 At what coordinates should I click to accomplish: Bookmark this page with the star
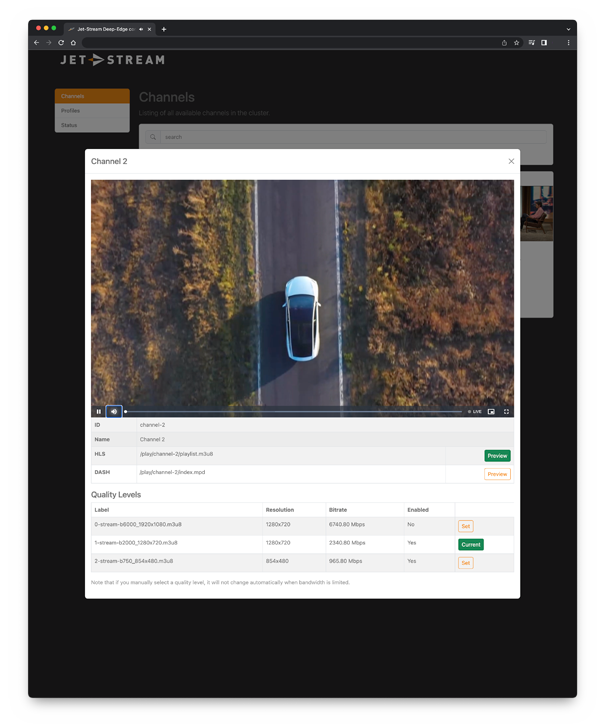click(516, 42)
